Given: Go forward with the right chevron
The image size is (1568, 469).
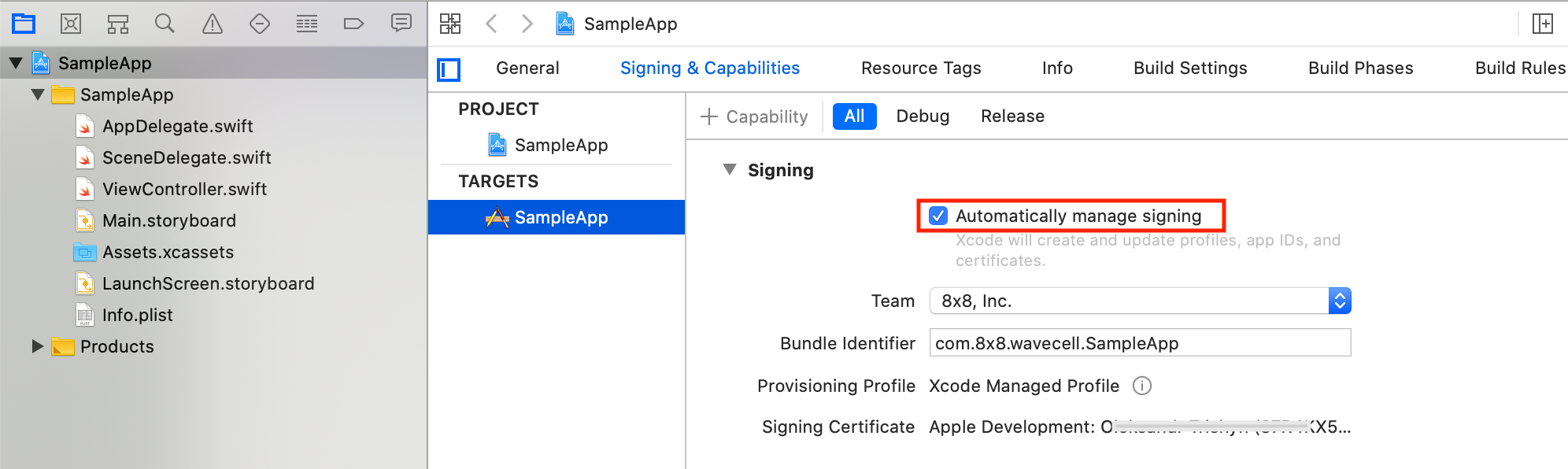Looking at the screenshot, I should point(527,24).
